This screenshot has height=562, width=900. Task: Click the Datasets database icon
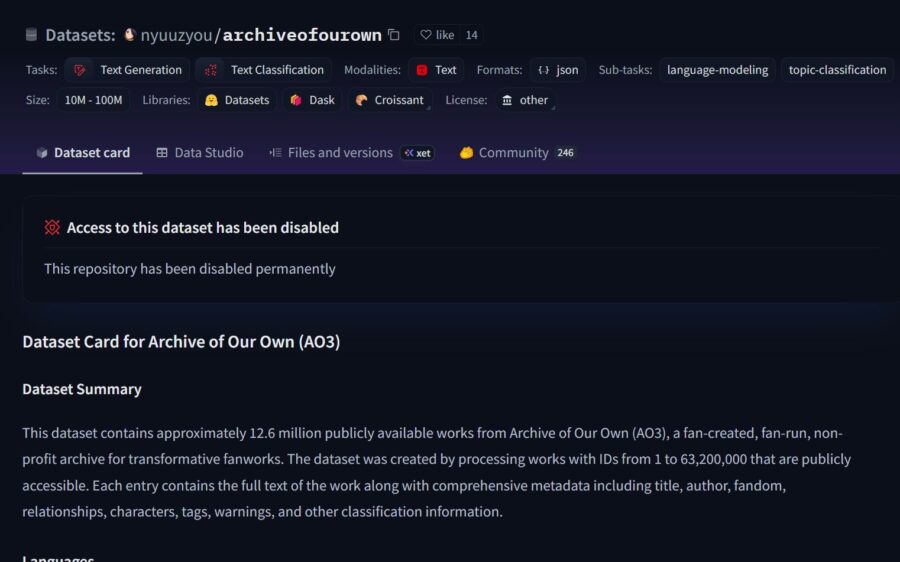(32, 35)
